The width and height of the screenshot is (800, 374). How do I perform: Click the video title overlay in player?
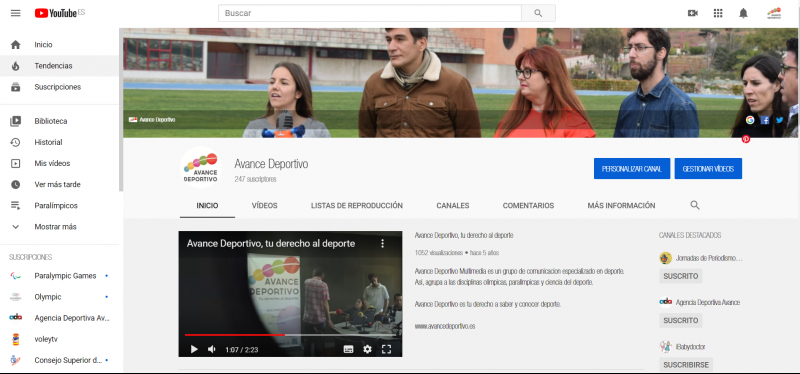pos(271,243)
